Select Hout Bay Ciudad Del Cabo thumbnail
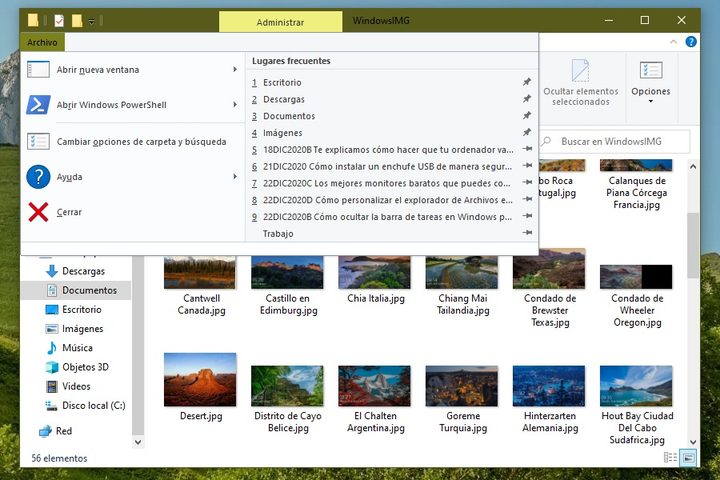The width and height of the screenshot is (720, 480). (636, 386)
